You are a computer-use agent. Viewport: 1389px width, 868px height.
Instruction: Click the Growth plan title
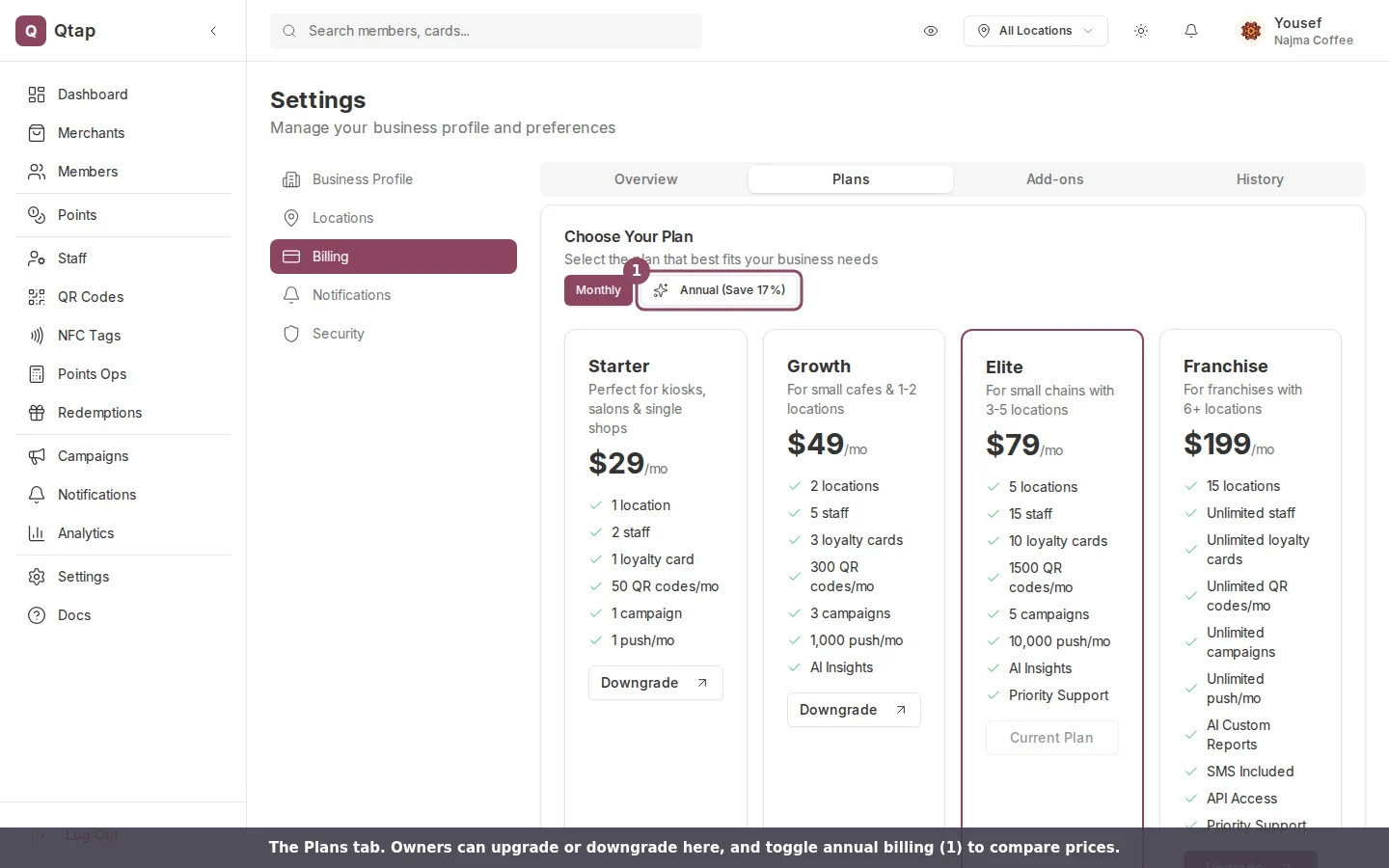click(x=819, y=366)
